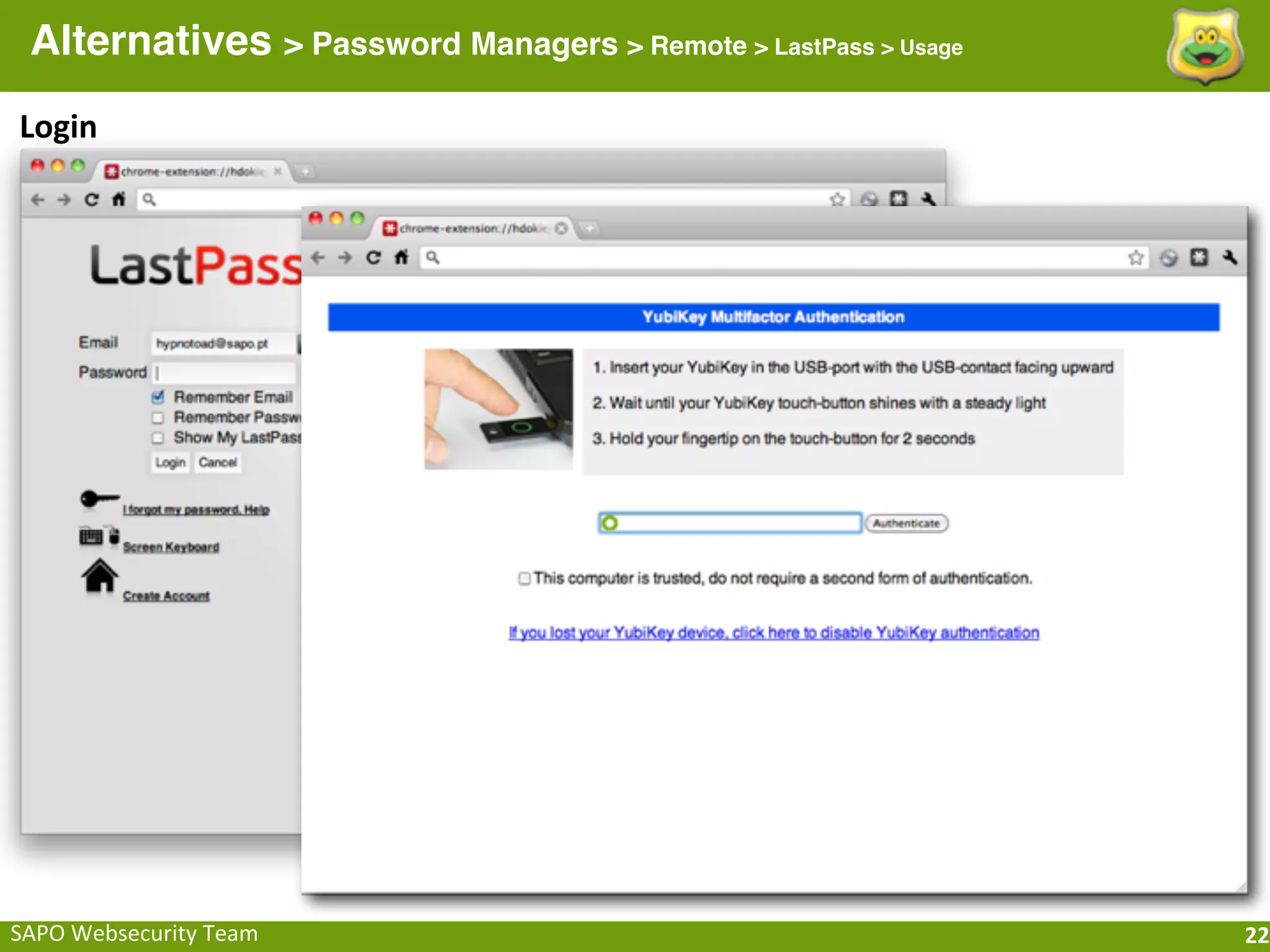Click back arrow in rear LastPass window

click(x=38, y=200)
